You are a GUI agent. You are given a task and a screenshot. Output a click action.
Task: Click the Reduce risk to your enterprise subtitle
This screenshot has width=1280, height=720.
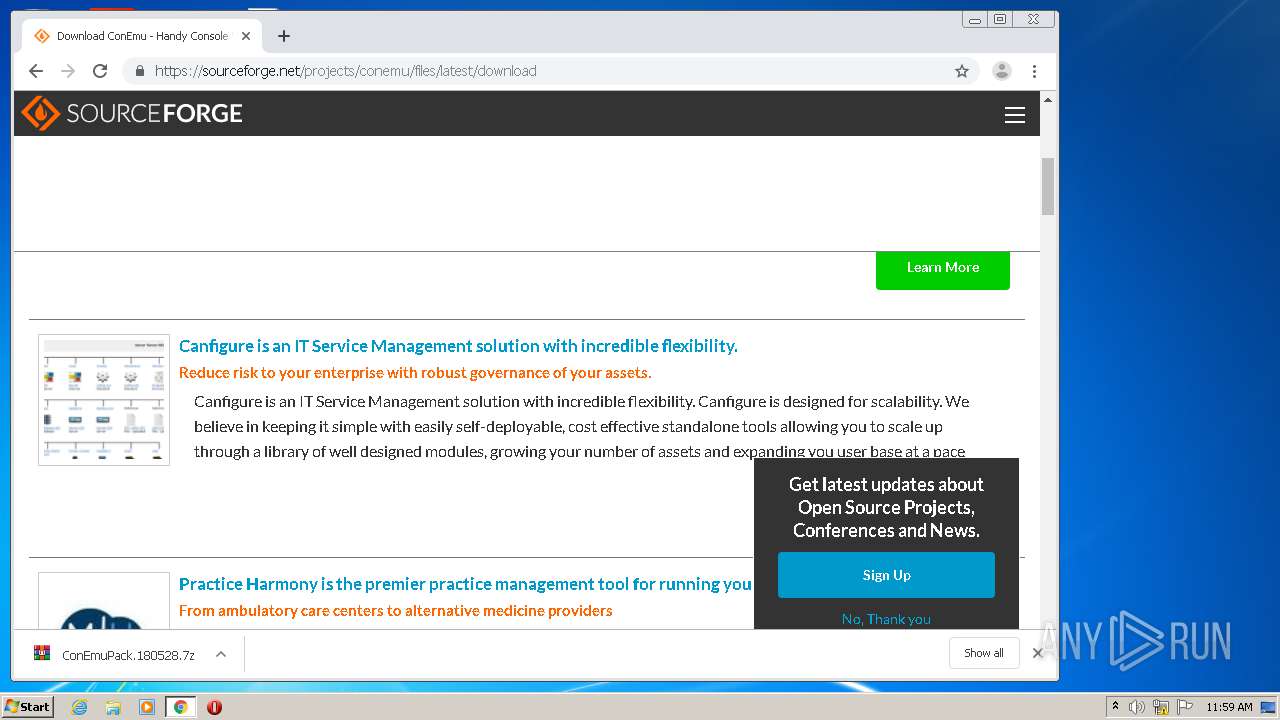tap(415, 373)
